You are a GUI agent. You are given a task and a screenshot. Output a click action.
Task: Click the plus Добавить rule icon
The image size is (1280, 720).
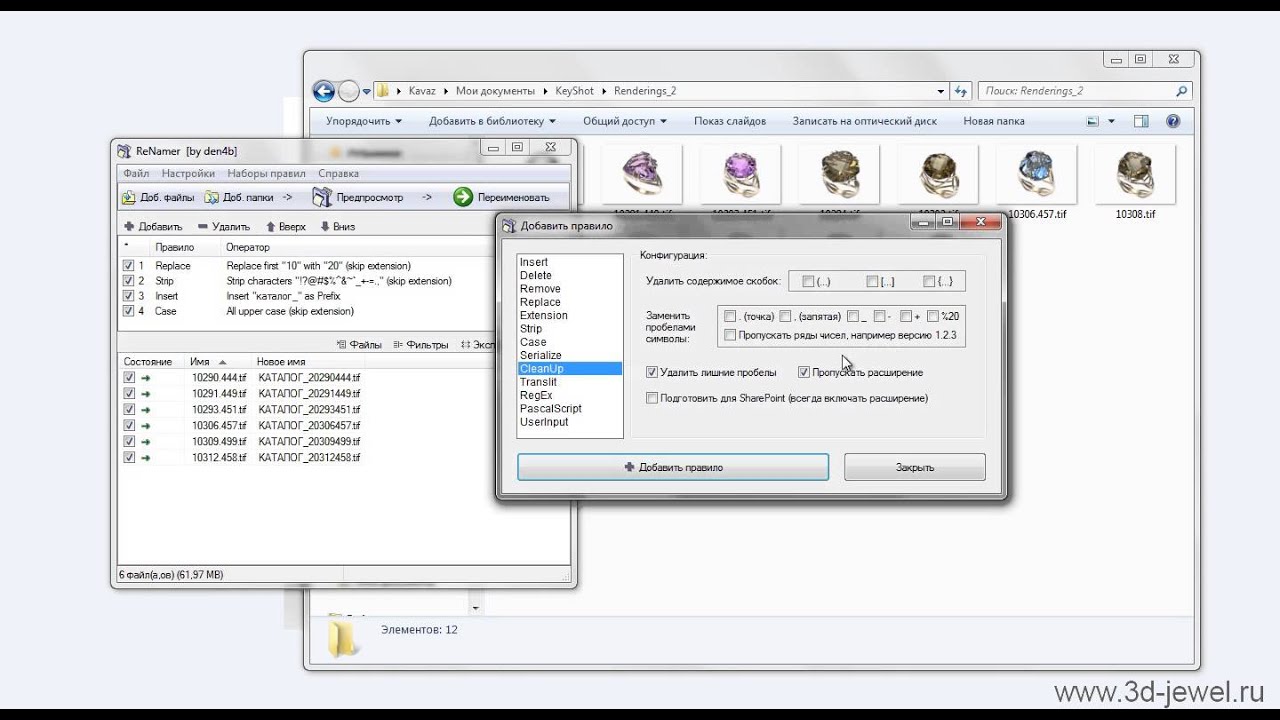(x=129, y=227)
